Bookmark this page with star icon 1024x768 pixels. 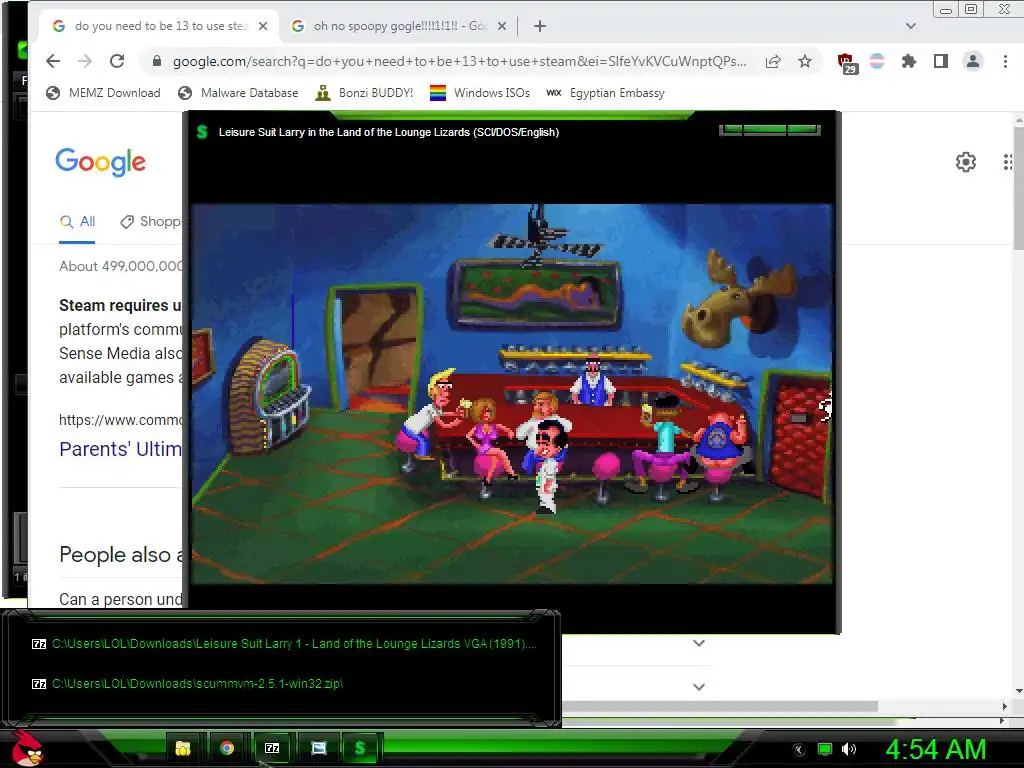point(805,61)
